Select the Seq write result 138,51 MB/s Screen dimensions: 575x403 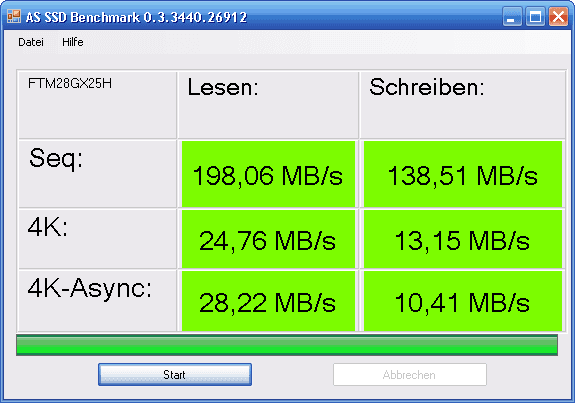pos(463,174)
